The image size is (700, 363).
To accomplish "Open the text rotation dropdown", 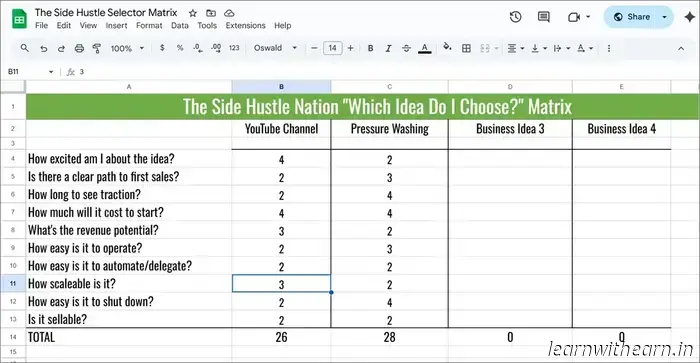I will pos(585,48).
